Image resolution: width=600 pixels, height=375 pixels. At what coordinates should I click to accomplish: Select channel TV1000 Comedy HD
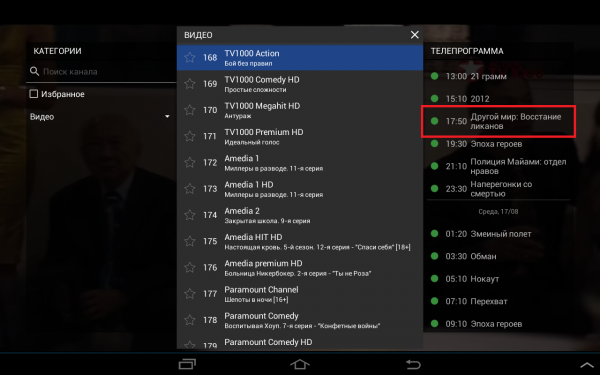[300, 84]
